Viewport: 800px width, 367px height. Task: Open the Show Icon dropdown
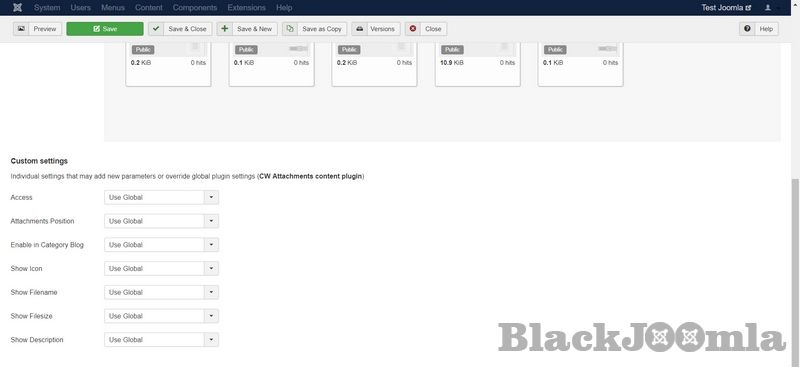(161, 268)
